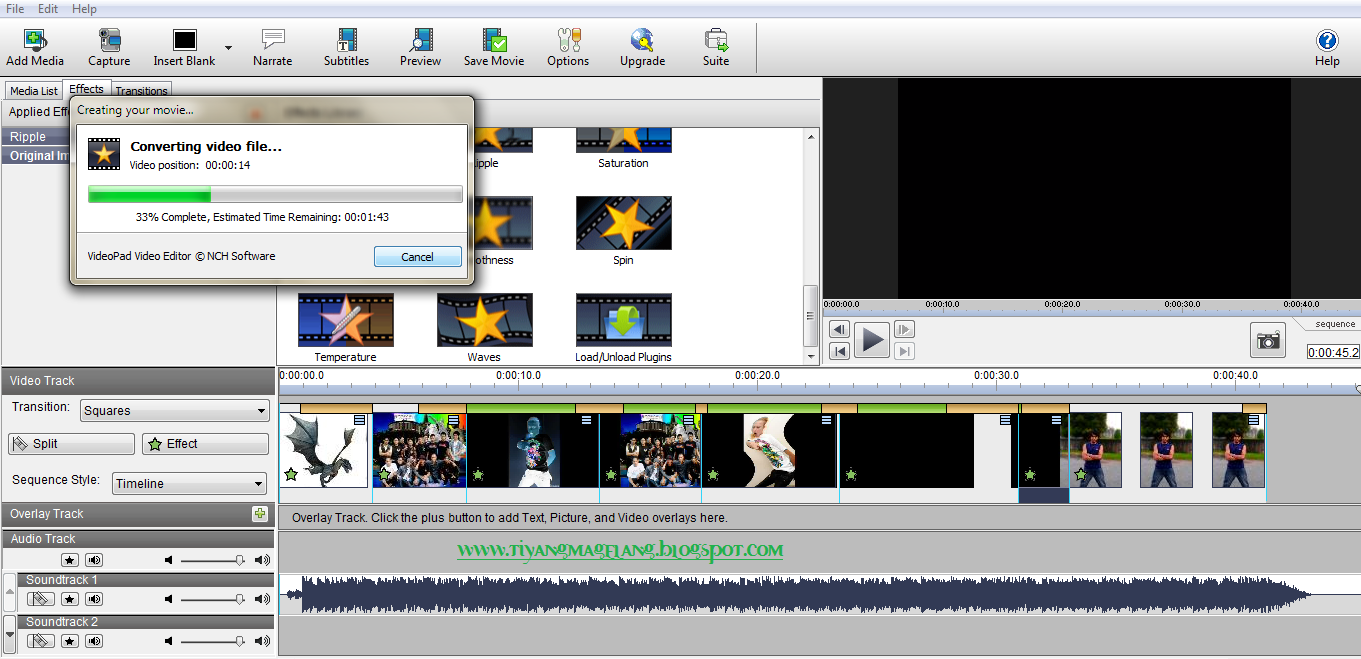Select the Soundtrack 1 audio waveform clip
This screenshot has width=1361, height=659.
pos(797,595)
